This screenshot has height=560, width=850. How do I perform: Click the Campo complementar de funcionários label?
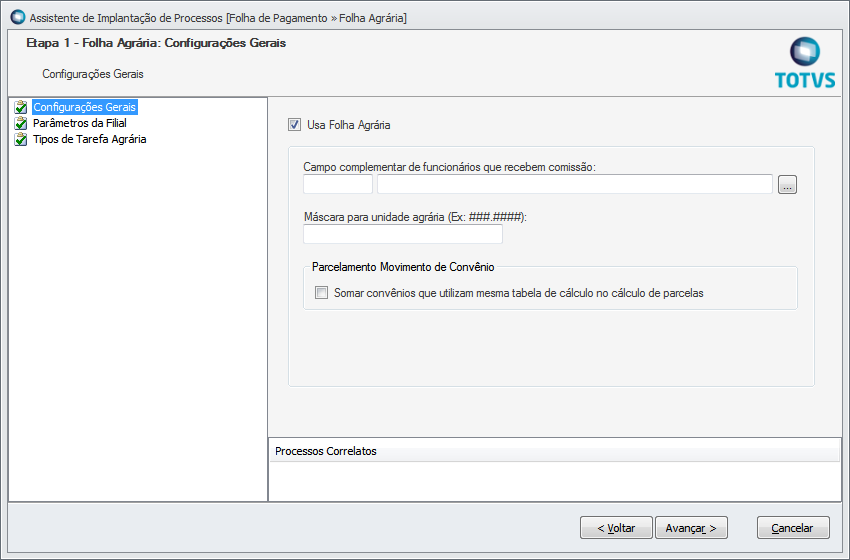point(449,167)
